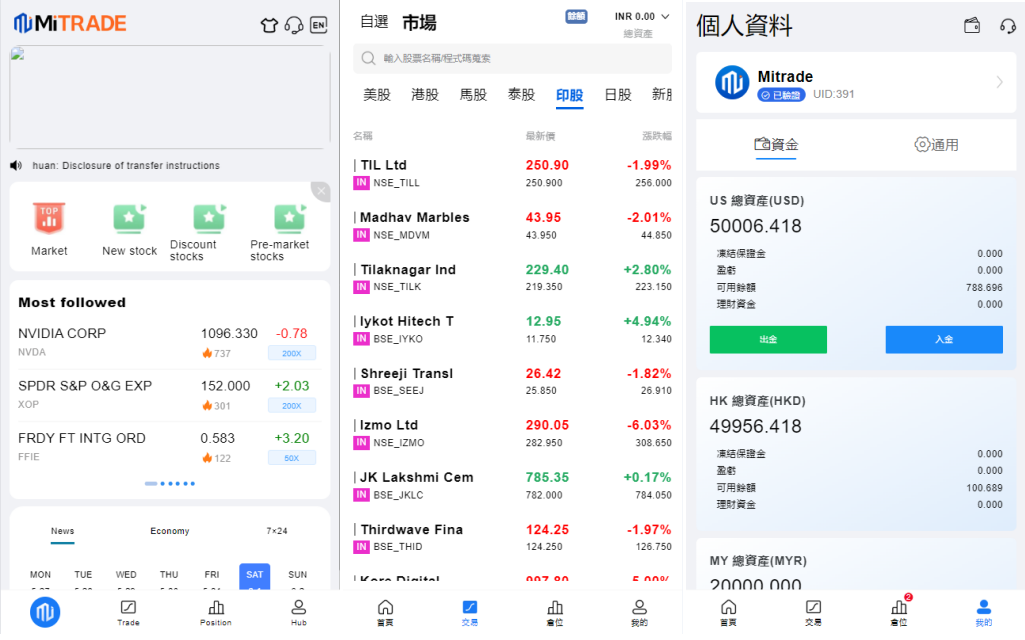
Task: Click the 50X leverage badge for FFIE
Action: pyautogui.click(x=292, y=458)
